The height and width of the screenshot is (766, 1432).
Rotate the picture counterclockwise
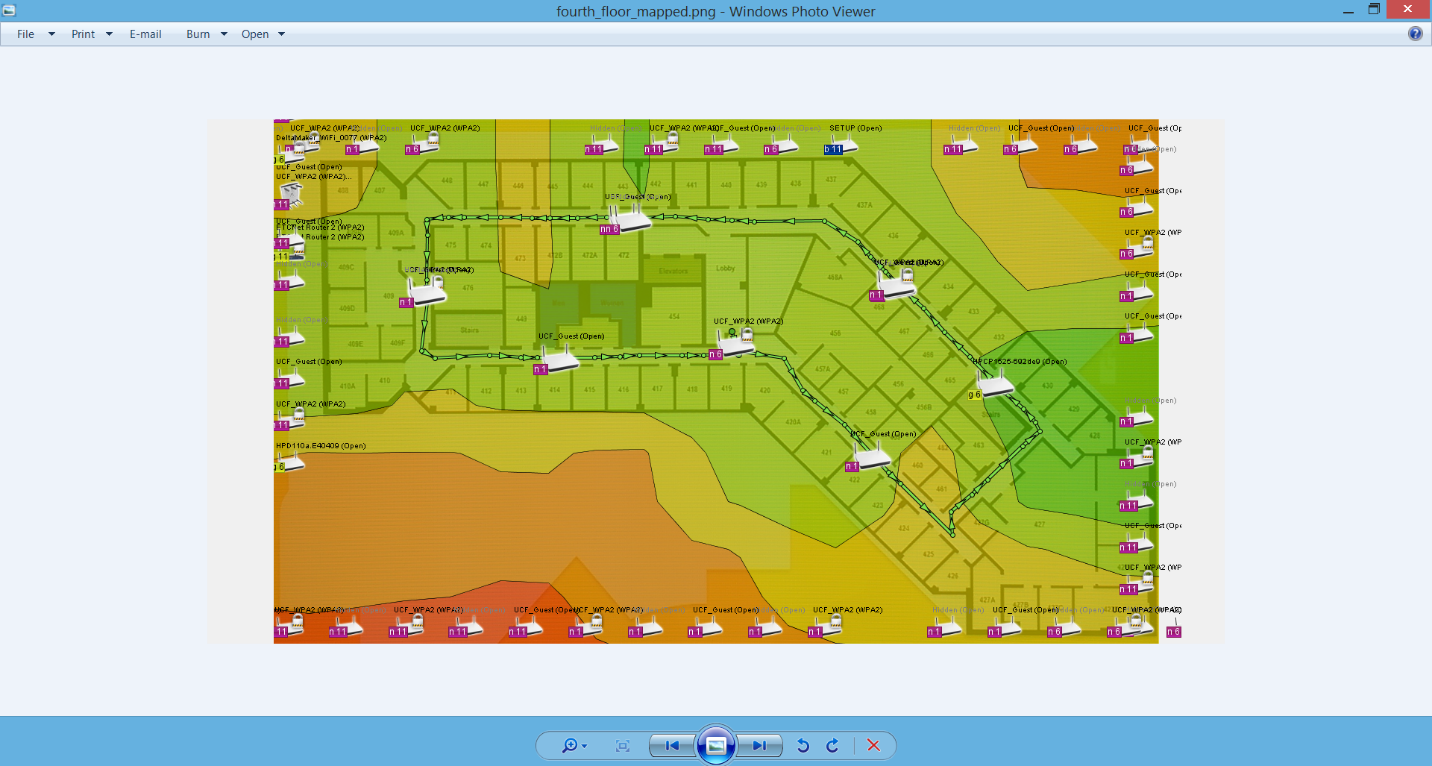pos(802,746)
